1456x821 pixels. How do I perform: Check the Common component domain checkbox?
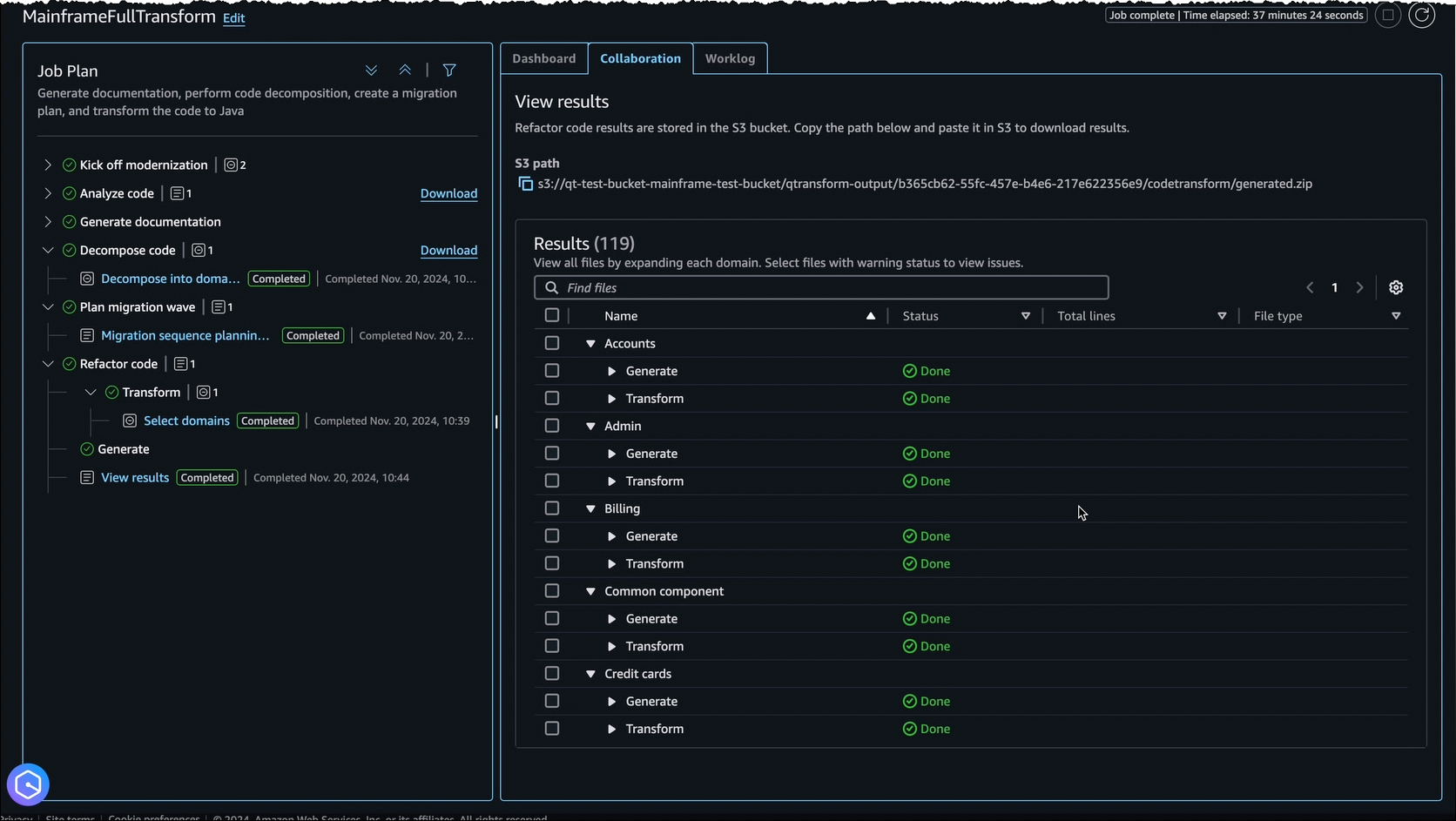(x=552, y=591)
